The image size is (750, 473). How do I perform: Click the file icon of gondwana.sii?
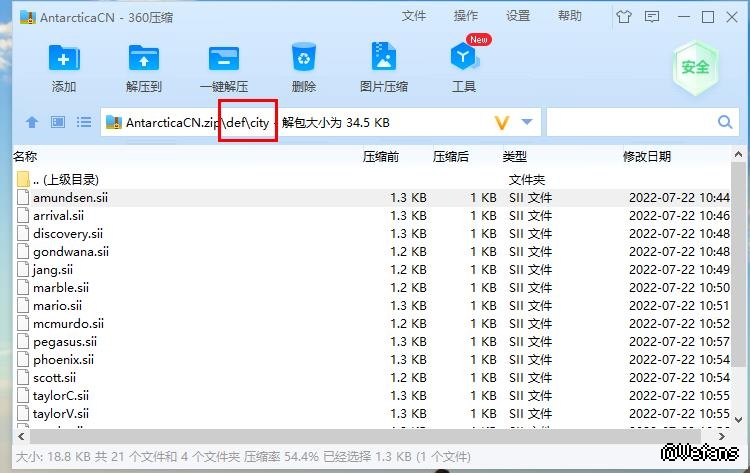[22, 252]
